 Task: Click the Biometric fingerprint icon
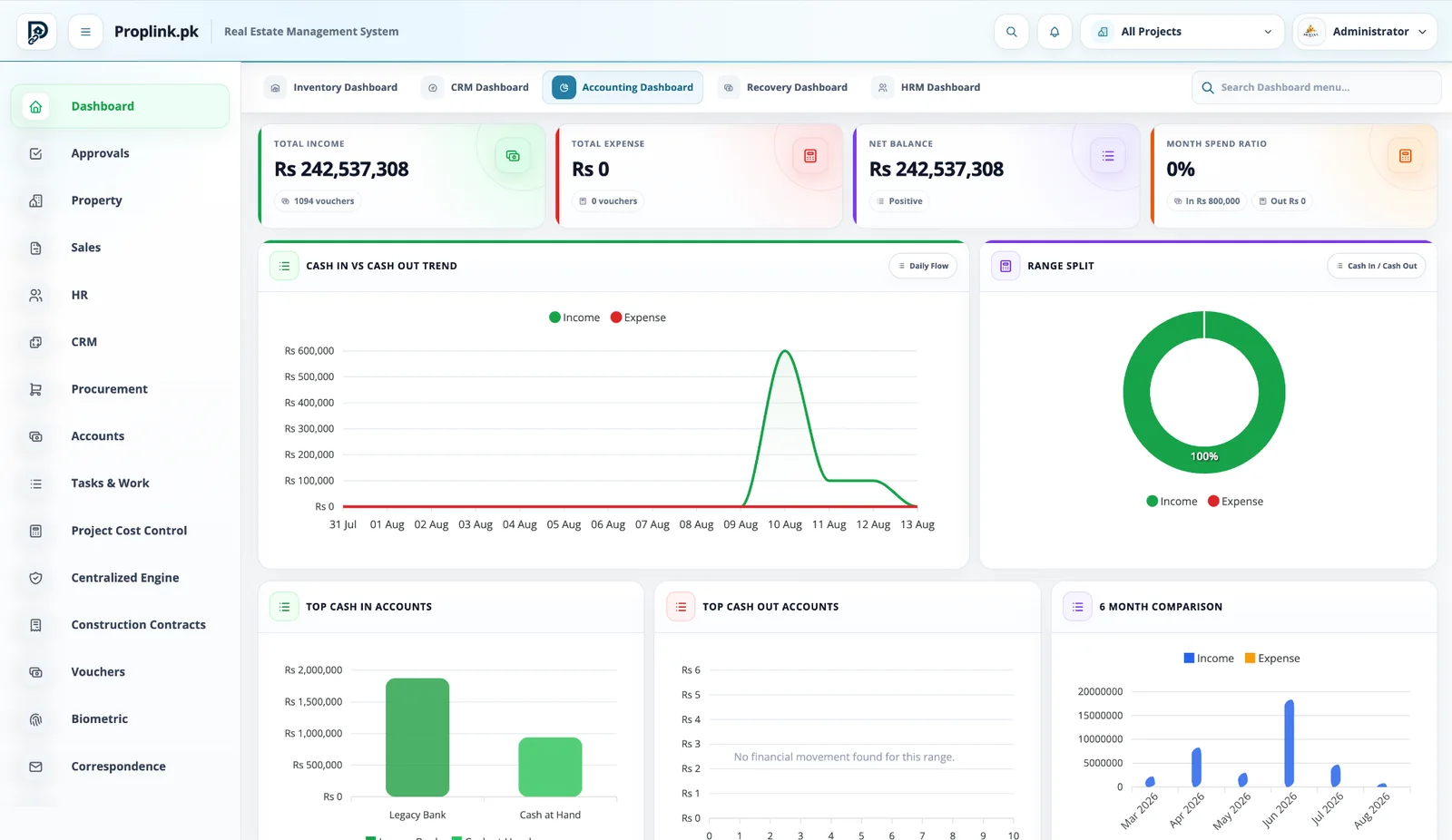pyautogui.click(x=36, y=720)
